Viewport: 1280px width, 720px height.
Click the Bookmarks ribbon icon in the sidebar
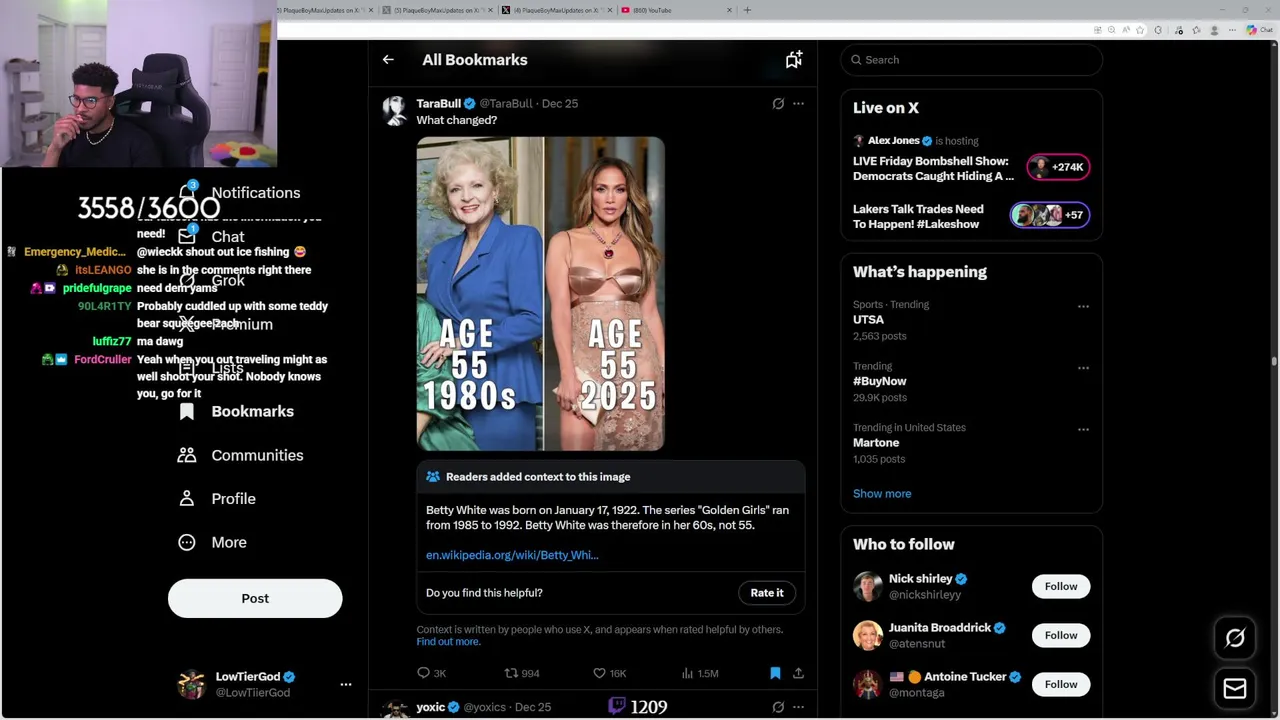coord(187,411)
